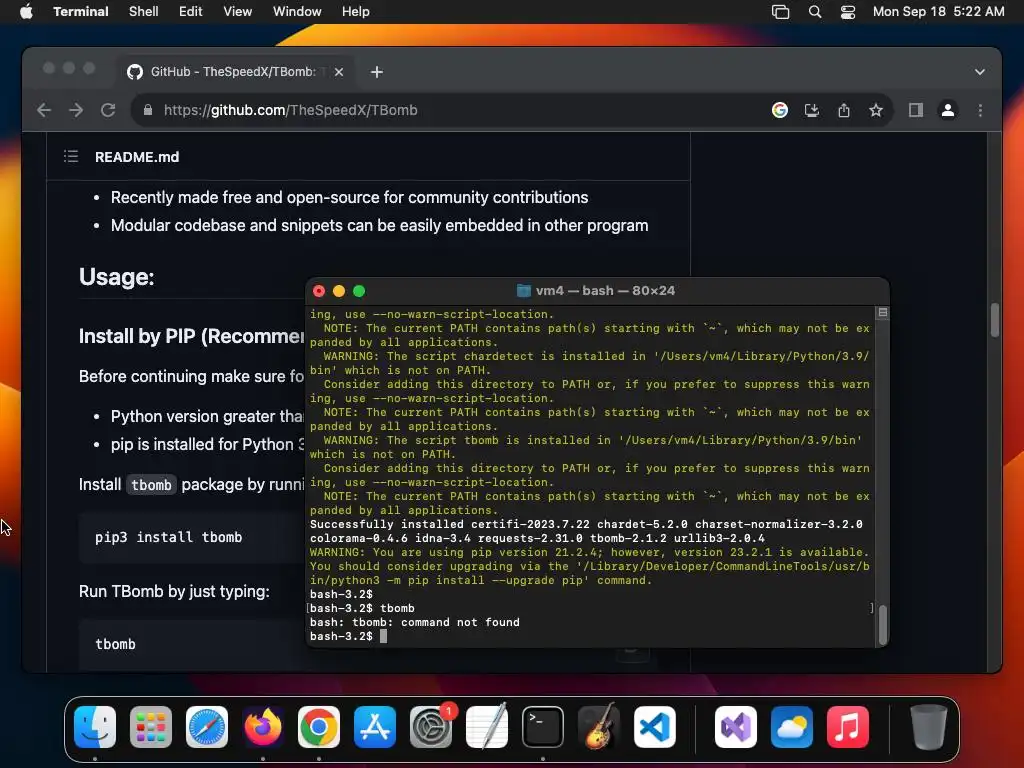Open Visual Studio Code from the Dock
This screenshot has width=1024, height=768.
click(x=654, y=727)
